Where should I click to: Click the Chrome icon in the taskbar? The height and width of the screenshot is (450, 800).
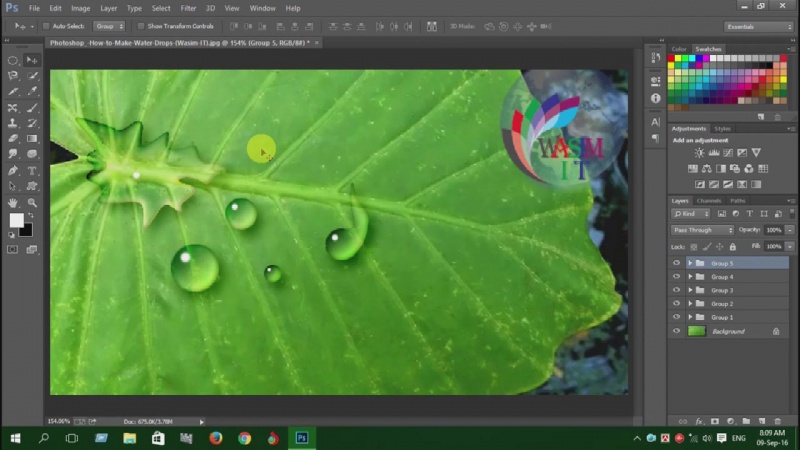(x=244, y=438)
